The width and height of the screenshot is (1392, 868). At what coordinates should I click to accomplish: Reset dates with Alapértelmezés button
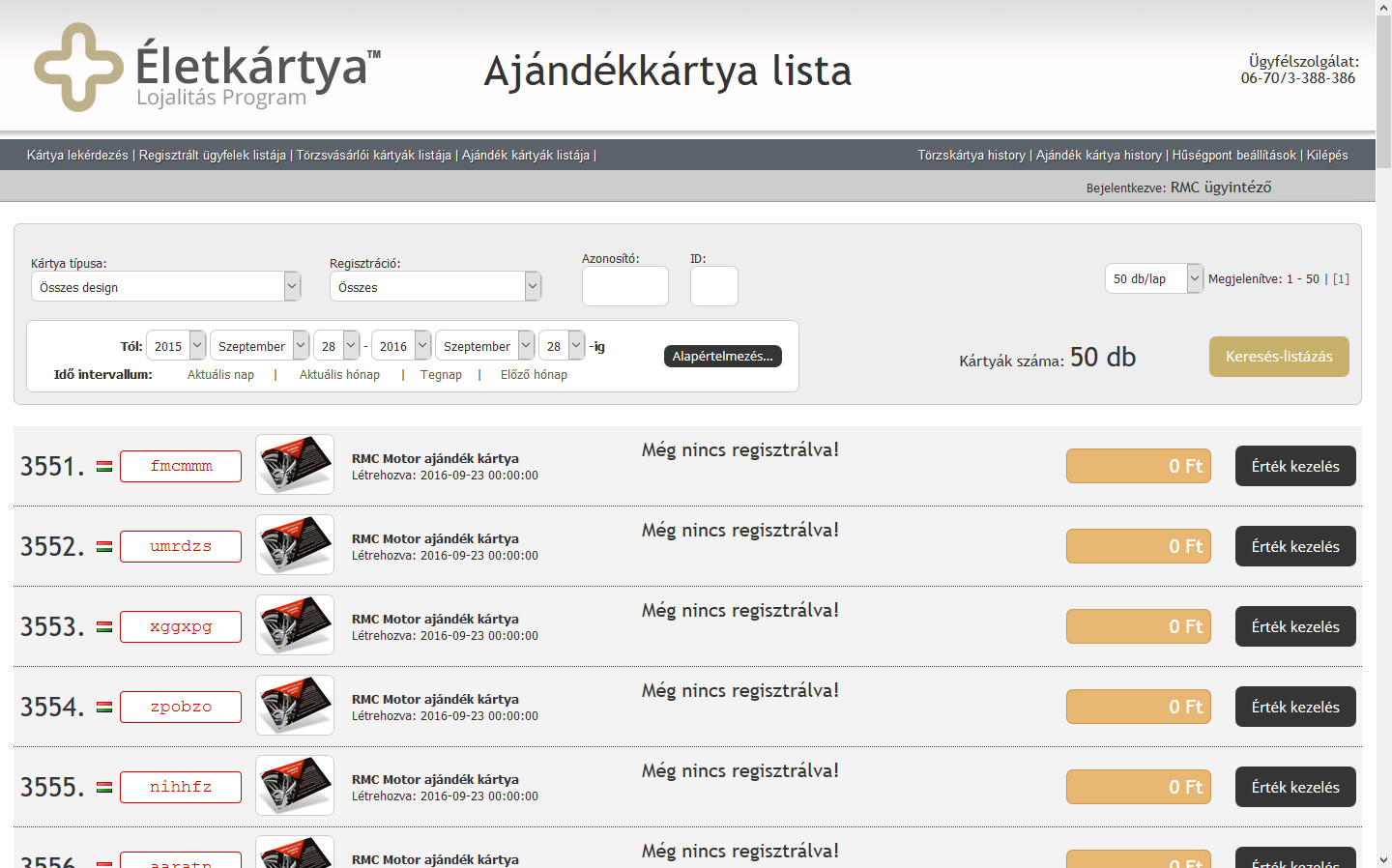[722, 356]
